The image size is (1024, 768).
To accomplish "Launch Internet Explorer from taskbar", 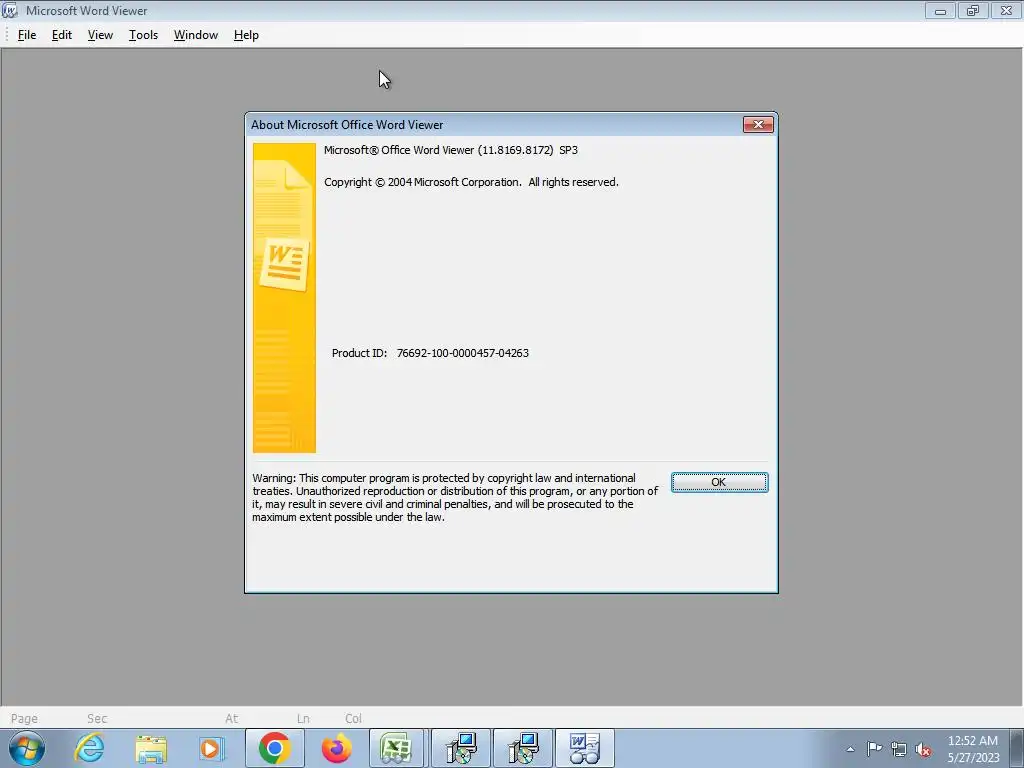I will [x=89, y=748].
